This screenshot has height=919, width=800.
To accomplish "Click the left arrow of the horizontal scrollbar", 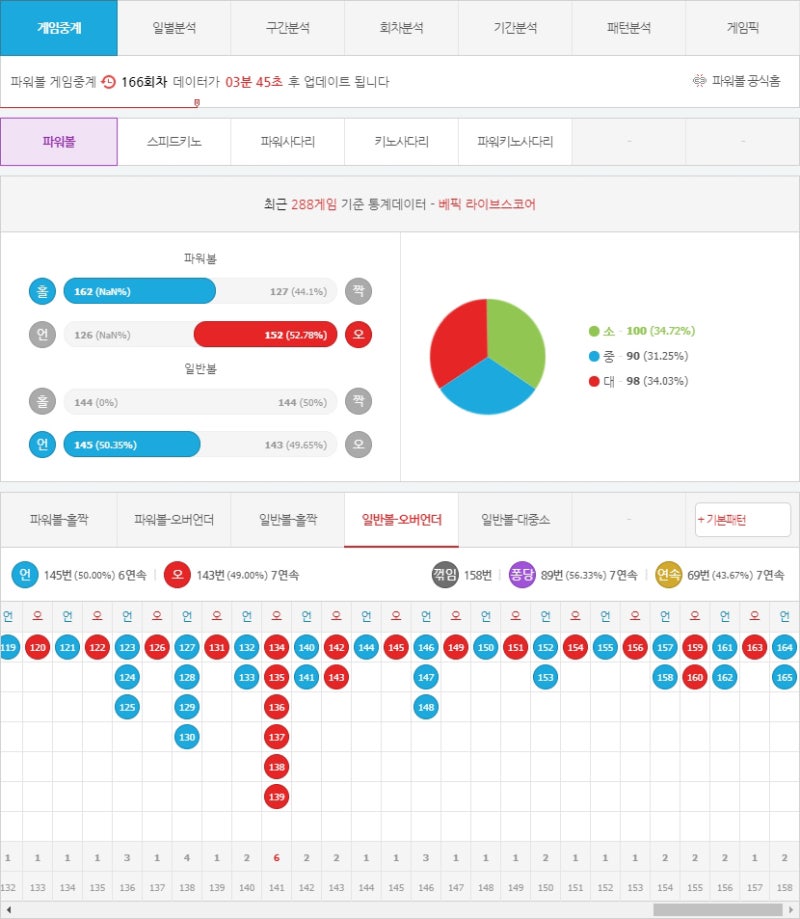I will [x=8, y=910].
